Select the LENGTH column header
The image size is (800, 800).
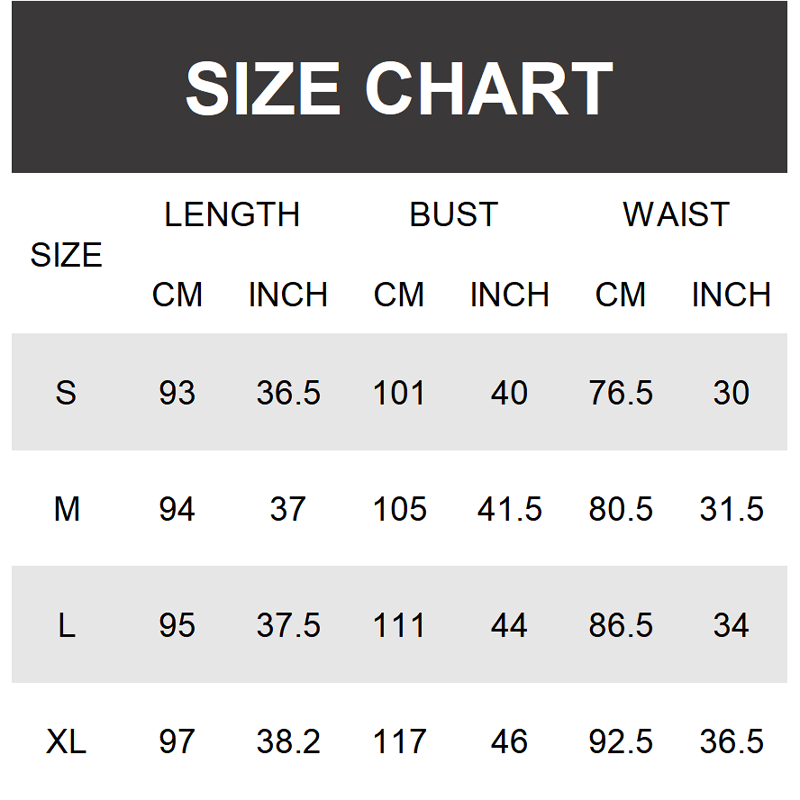click(232, 215)
